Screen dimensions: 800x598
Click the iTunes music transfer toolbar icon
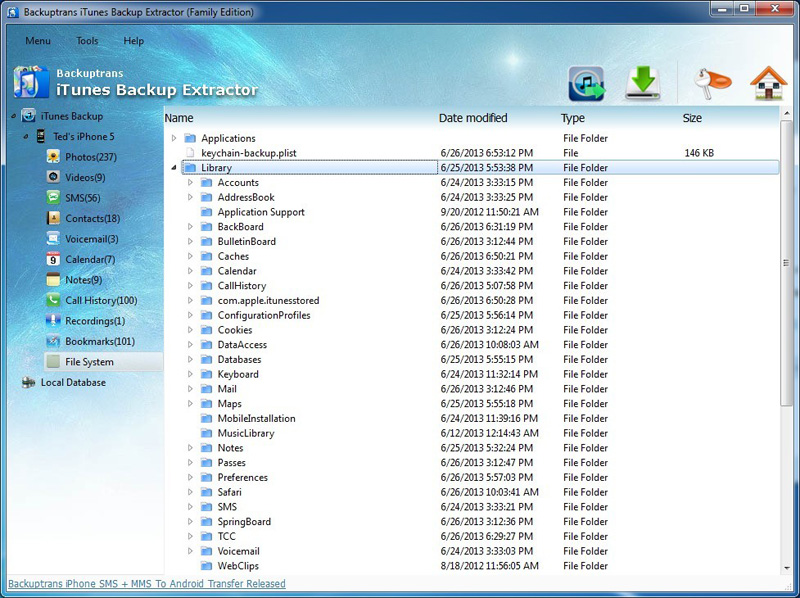coord(587,84)
